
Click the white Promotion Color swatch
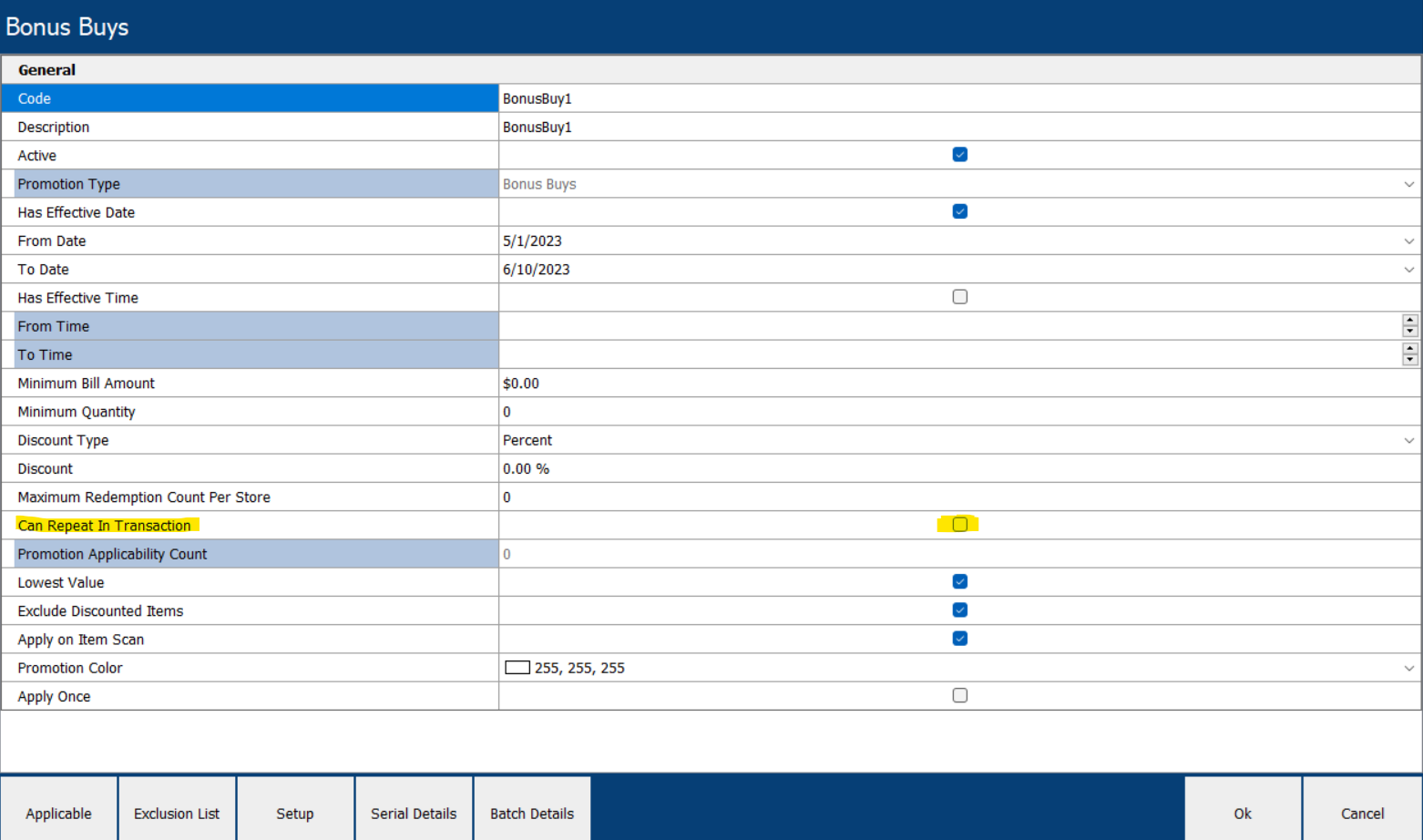coord(517,668)
